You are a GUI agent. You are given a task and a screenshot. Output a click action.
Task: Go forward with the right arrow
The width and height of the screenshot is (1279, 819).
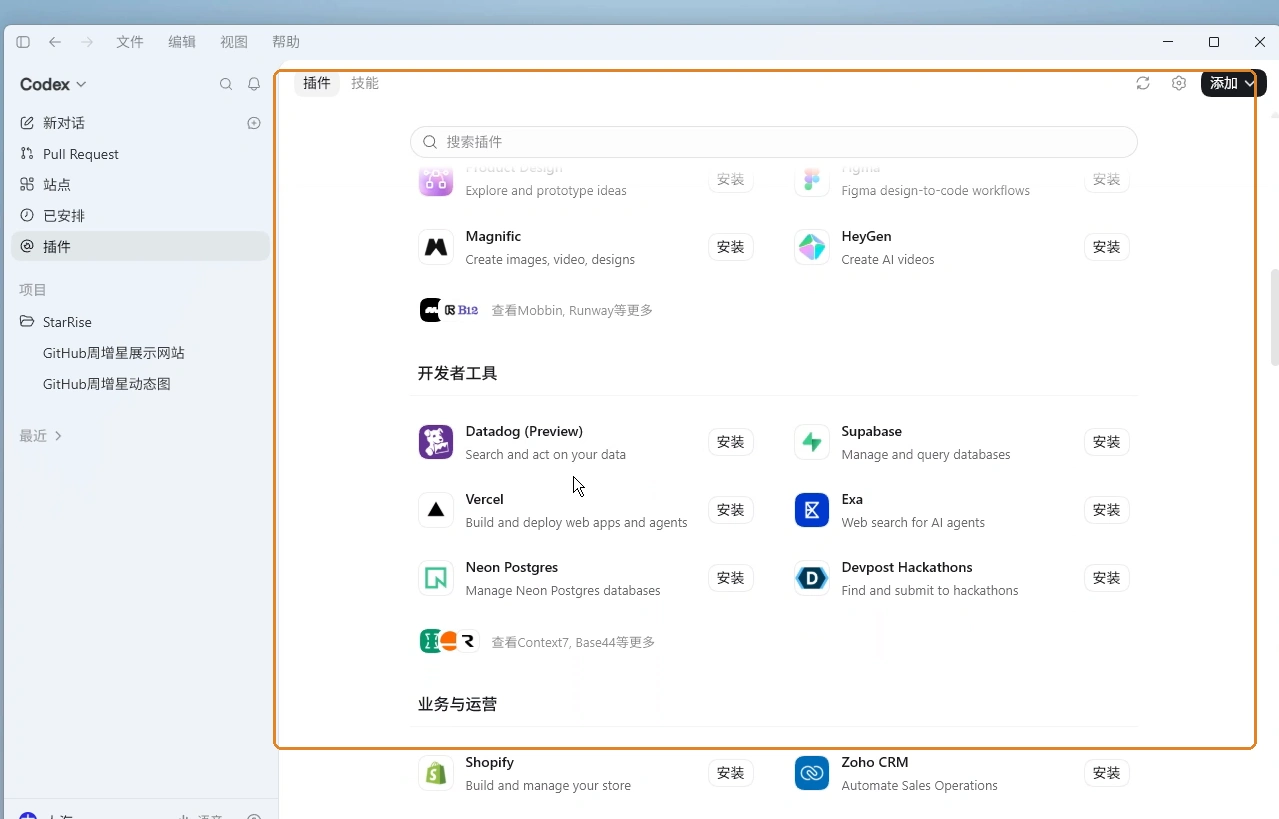tap(87, 42)
